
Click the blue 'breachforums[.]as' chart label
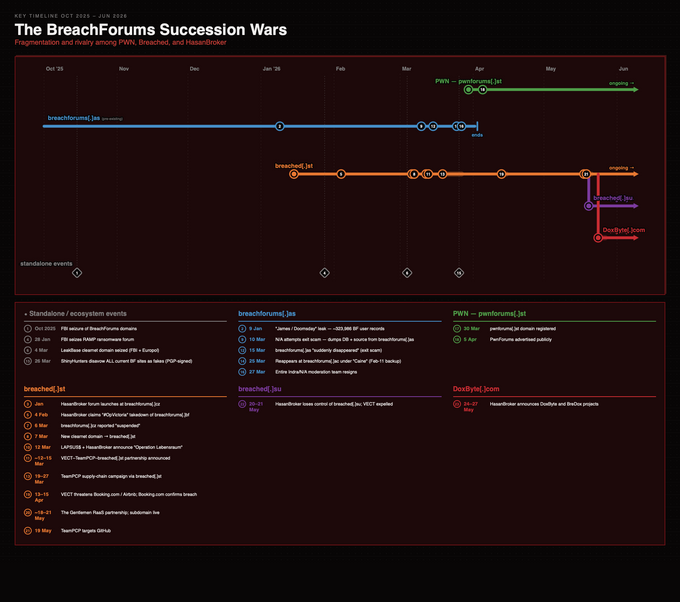pos(74,118)
